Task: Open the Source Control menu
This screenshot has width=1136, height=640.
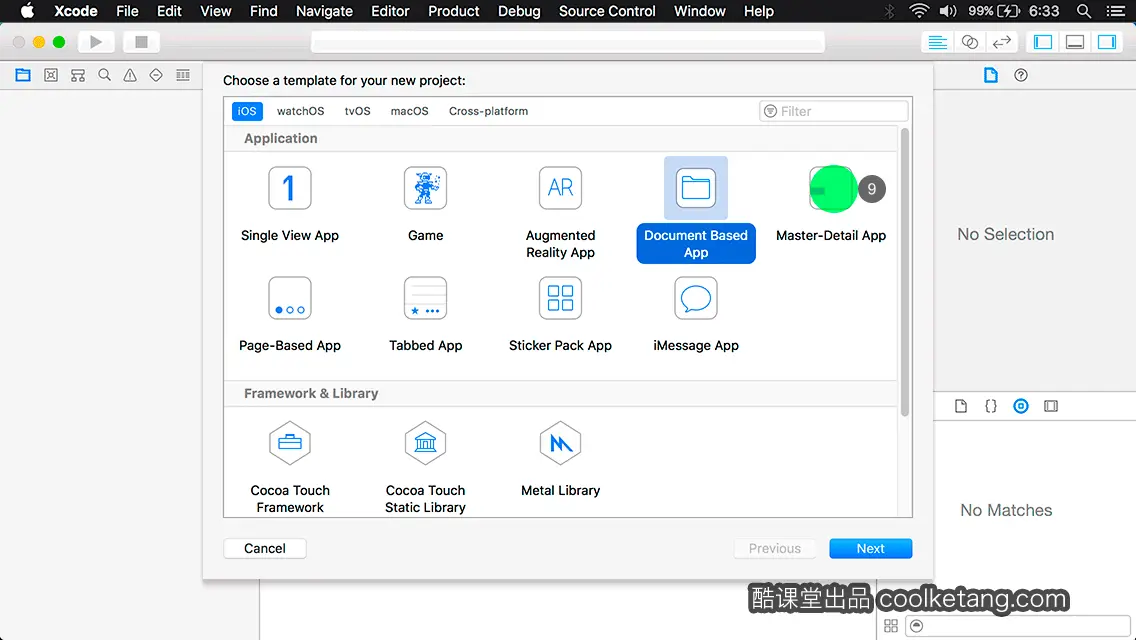Action: point(607,11)
